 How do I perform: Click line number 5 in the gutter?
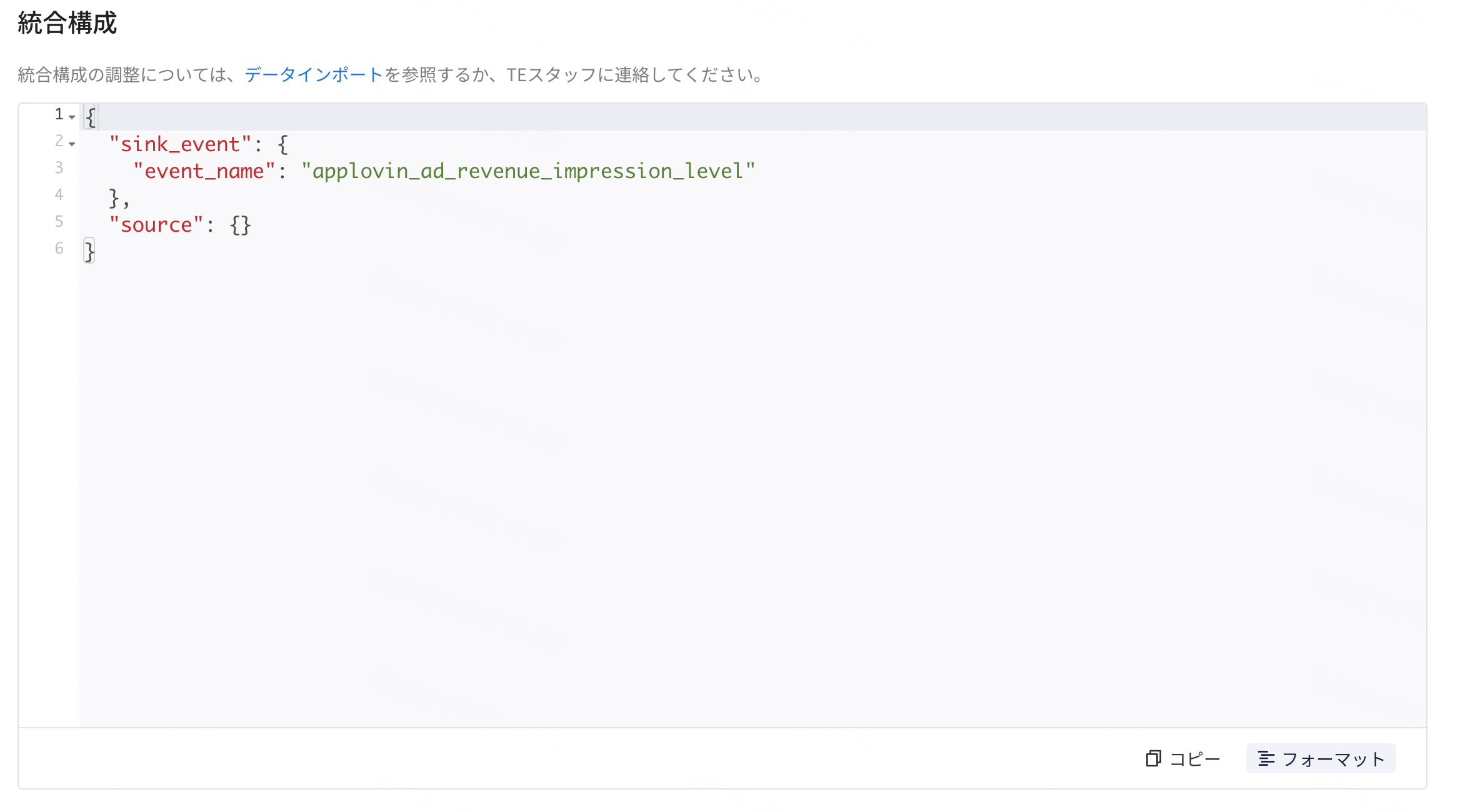tap(59, 221)
